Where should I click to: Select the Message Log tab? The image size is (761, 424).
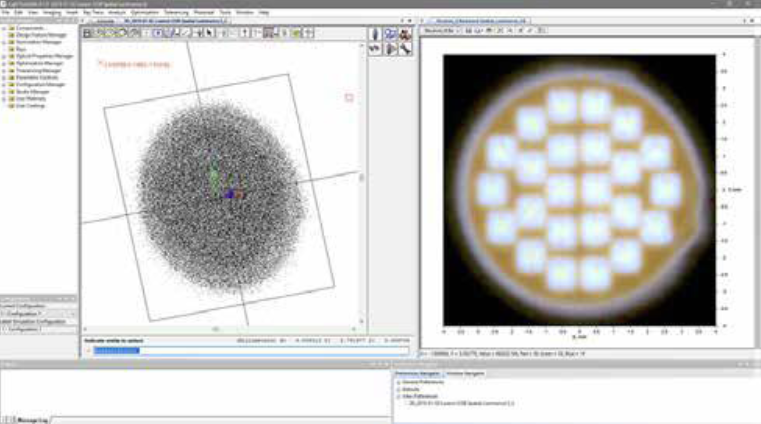coord(27,420)
